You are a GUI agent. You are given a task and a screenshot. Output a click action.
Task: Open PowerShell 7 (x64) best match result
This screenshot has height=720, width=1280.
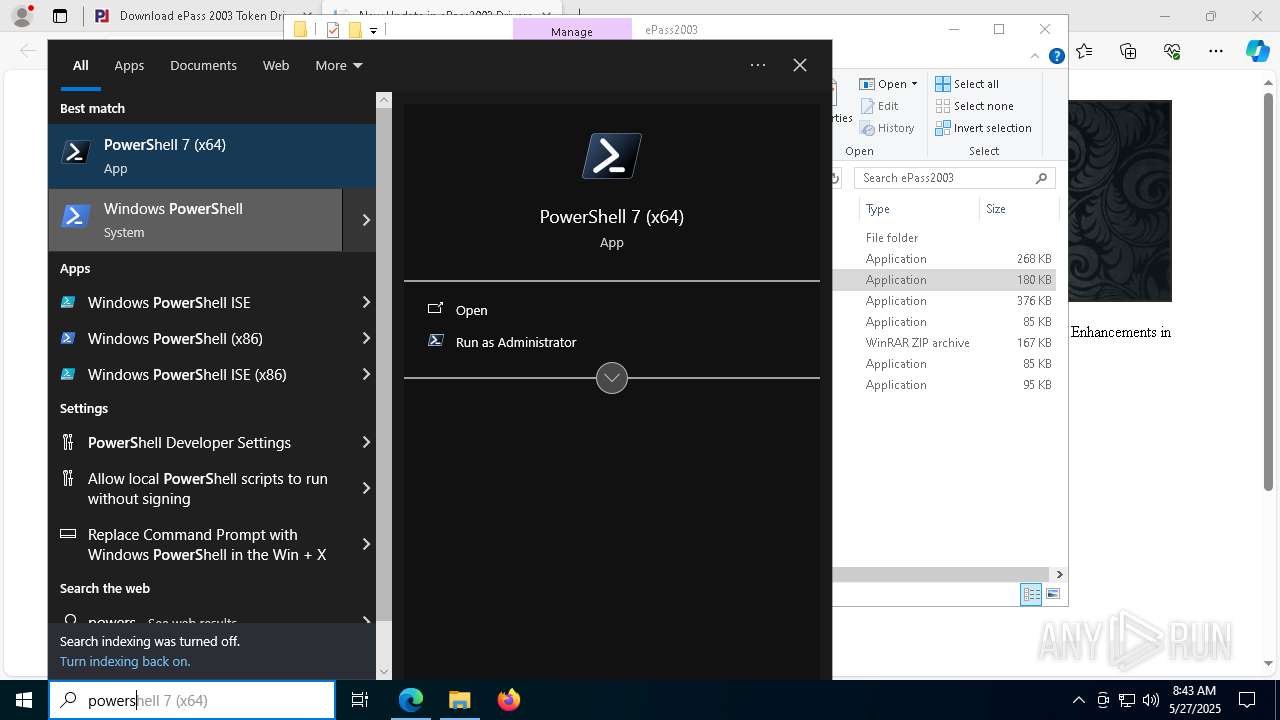212,156
